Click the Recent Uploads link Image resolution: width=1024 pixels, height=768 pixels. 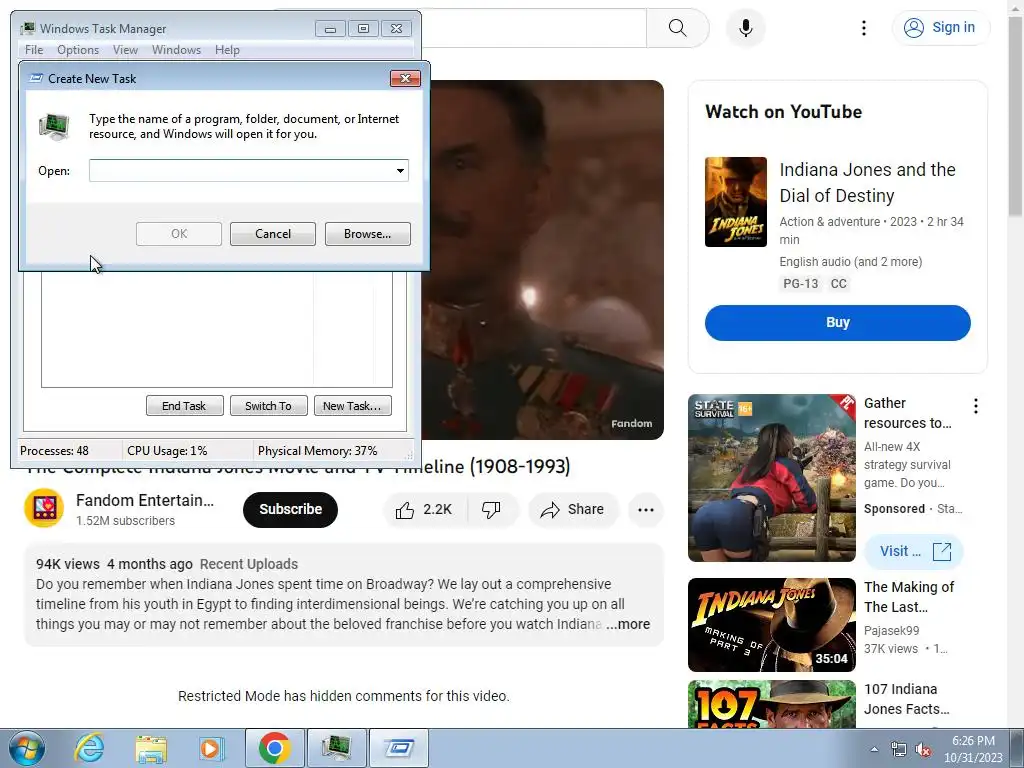(249, 564)
